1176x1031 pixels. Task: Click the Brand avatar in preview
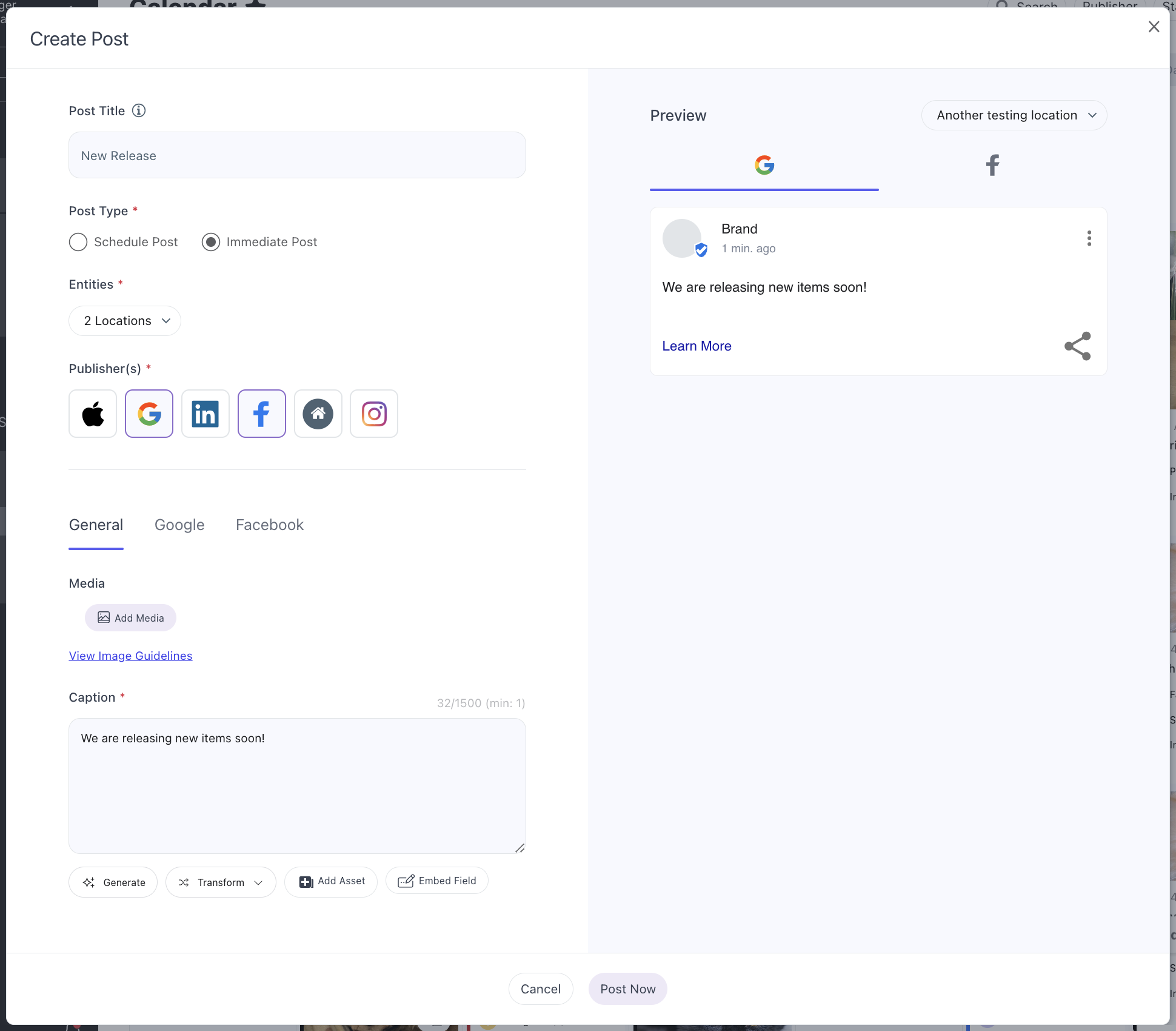pos(682,238)
